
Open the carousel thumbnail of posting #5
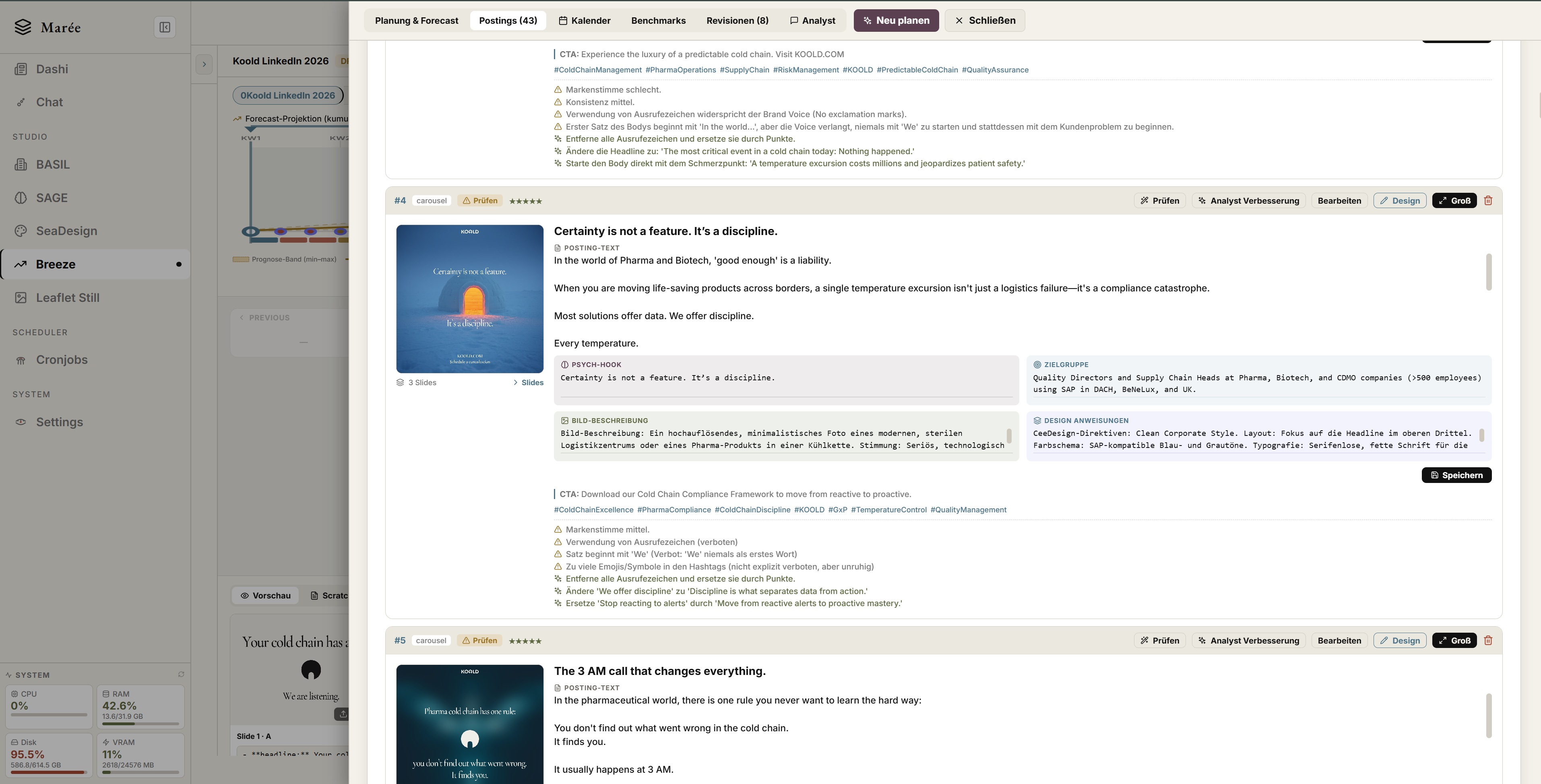click(470, 724)
